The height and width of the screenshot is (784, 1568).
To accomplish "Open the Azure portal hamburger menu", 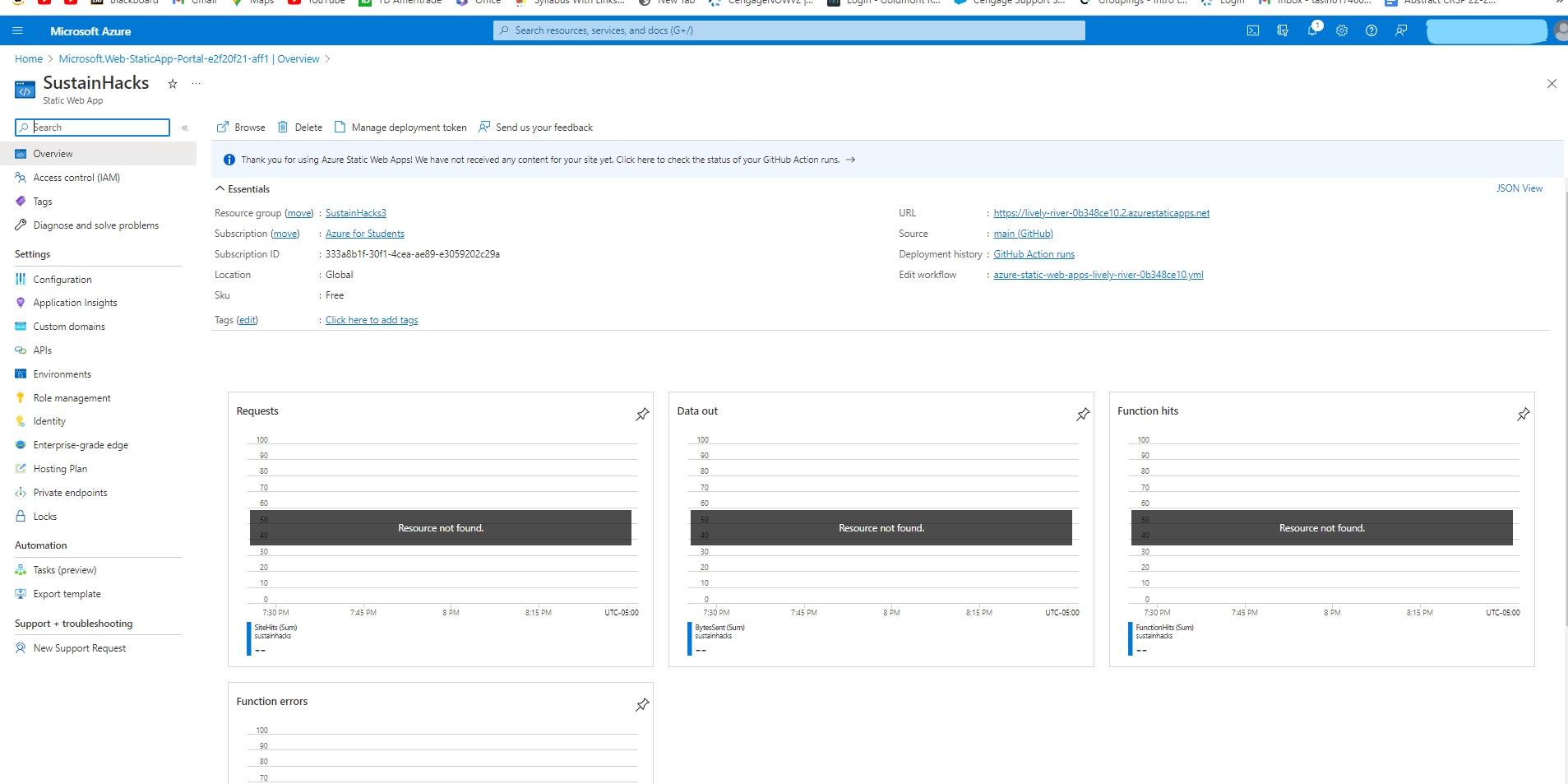I will (x=18, y=31).
